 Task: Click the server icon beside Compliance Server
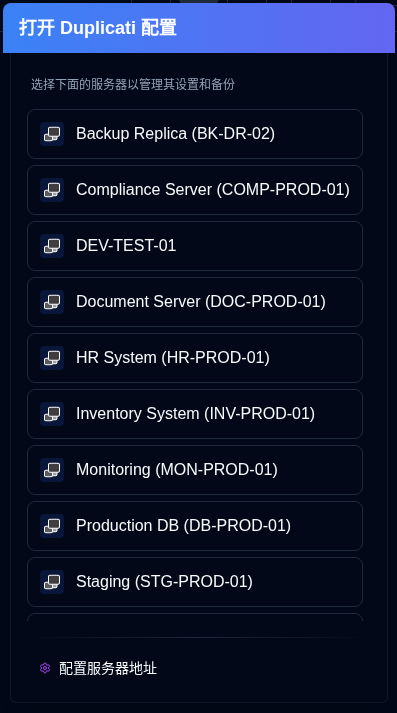(52, 190)
